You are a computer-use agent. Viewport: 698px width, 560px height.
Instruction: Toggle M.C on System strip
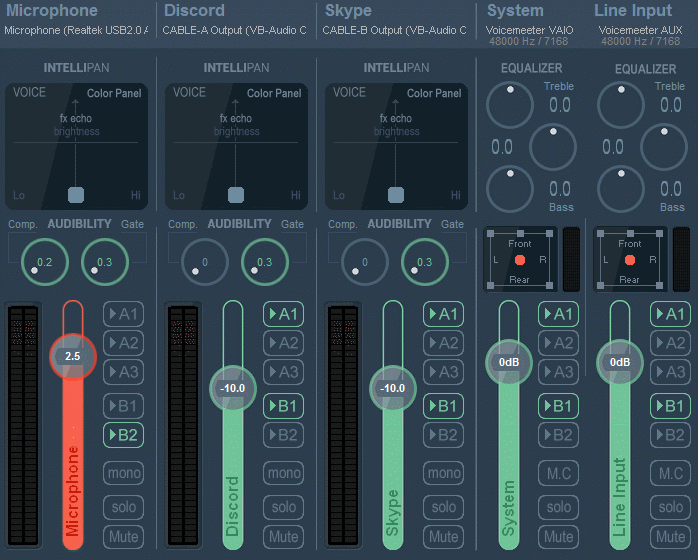pyautogui.click(x=558, y=473)
